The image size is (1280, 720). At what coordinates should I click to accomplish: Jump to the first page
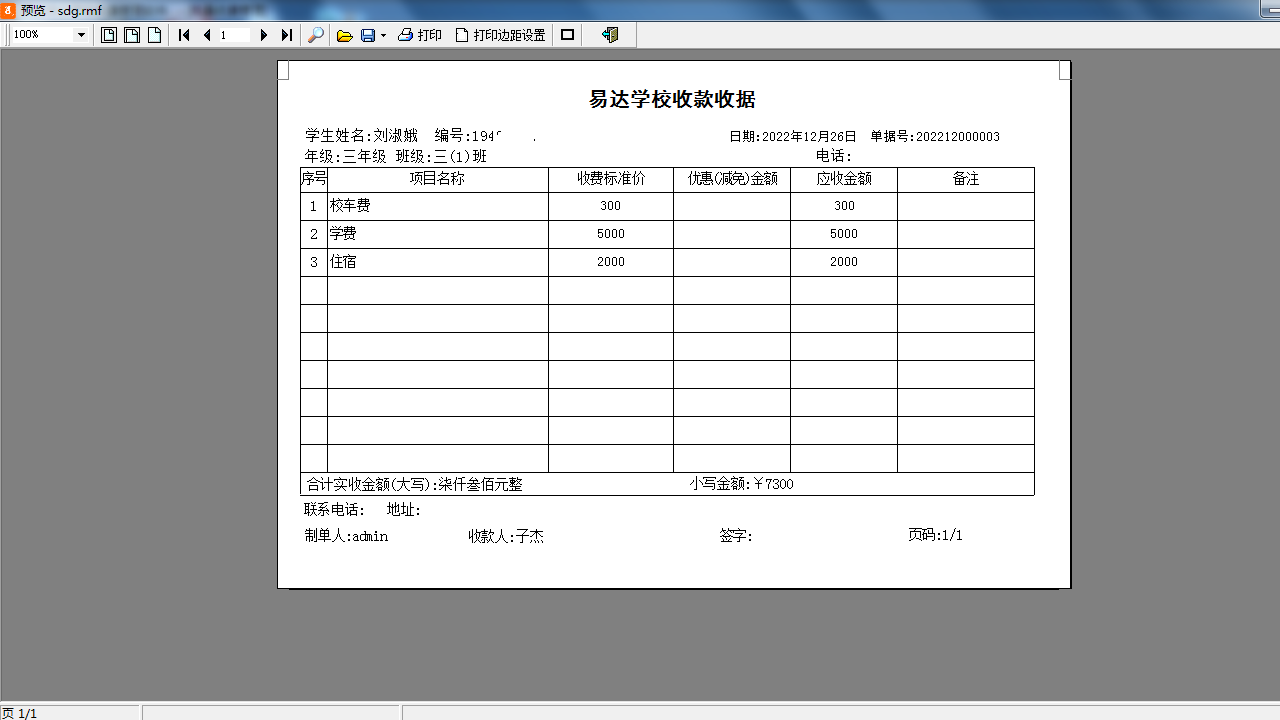click(x=184, y=35)
